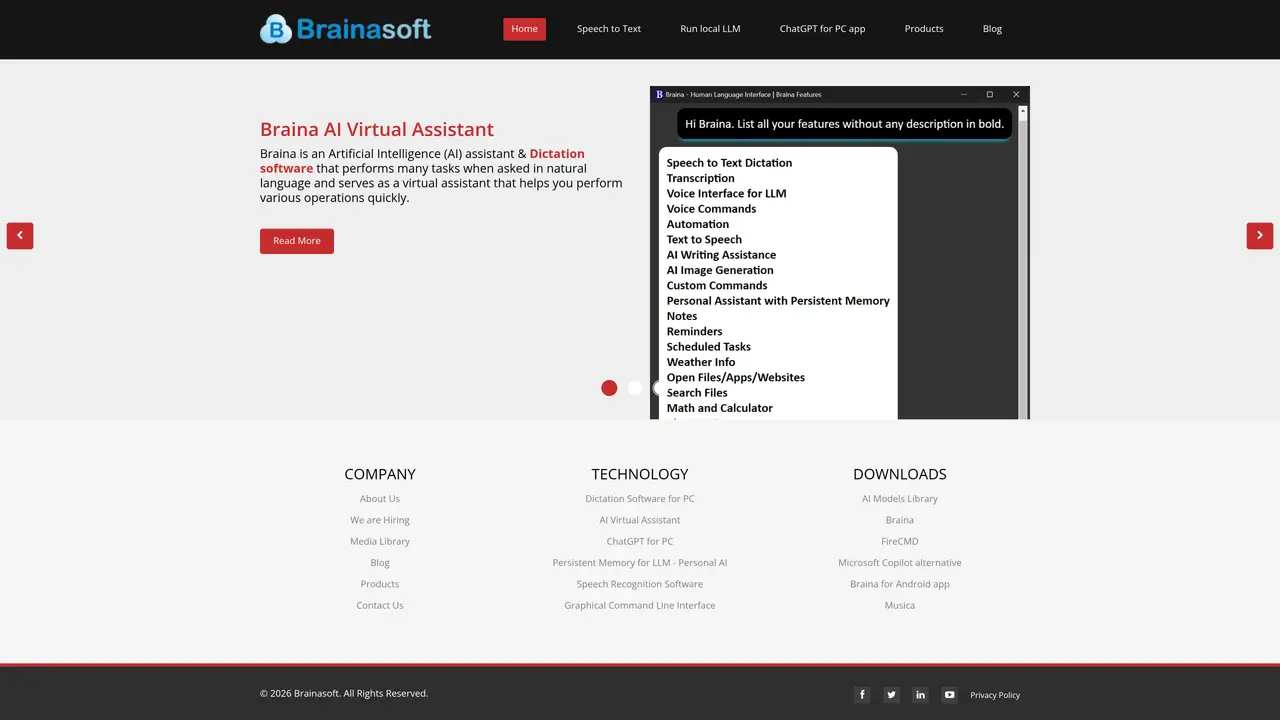Open Persistent Memory for LLM link

[640, 563]
